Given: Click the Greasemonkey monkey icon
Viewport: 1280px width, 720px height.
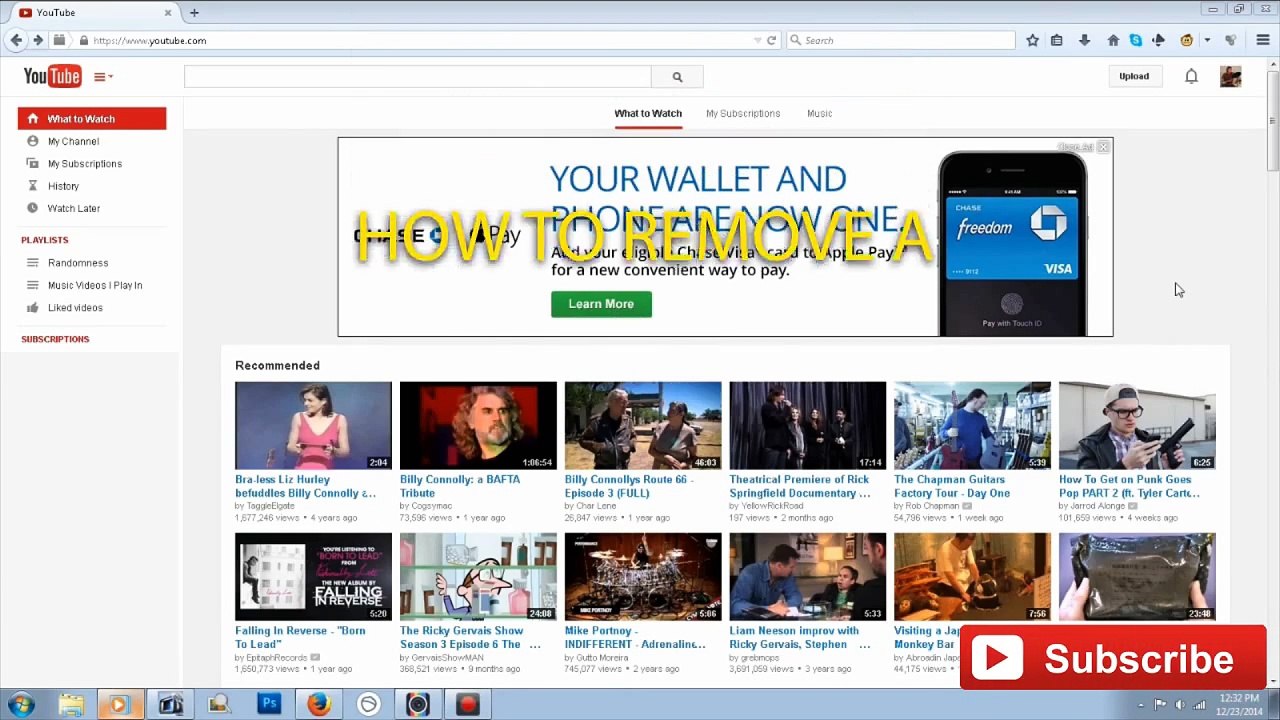Looking at the screenshot, I should point(1187,40).
